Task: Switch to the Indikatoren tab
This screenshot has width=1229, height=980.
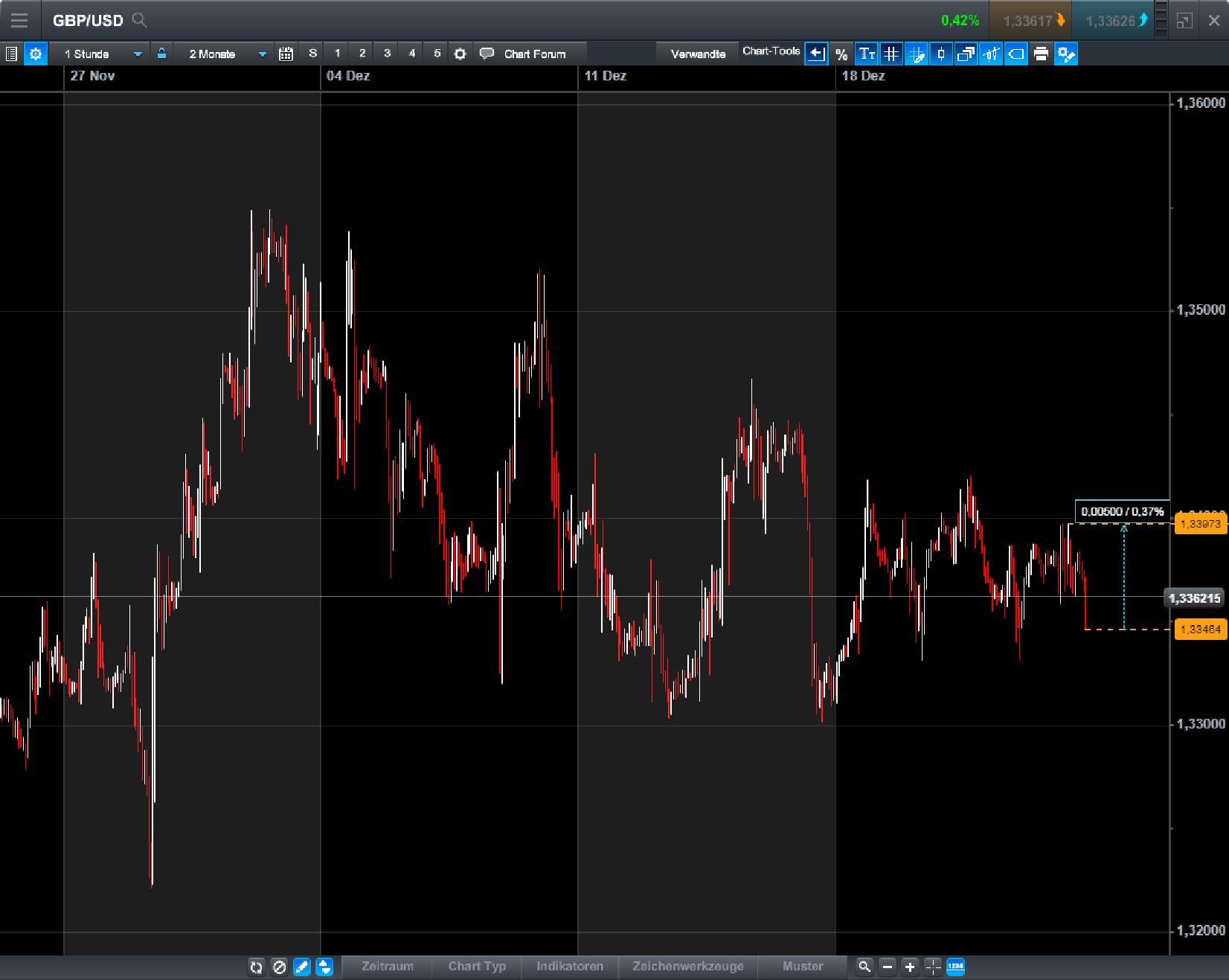Action: (570, 967)
